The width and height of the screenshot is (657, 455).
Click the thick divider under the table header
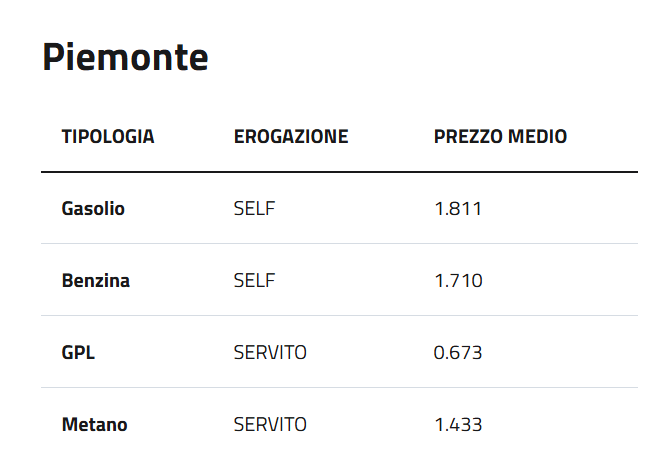coord(339,172)
